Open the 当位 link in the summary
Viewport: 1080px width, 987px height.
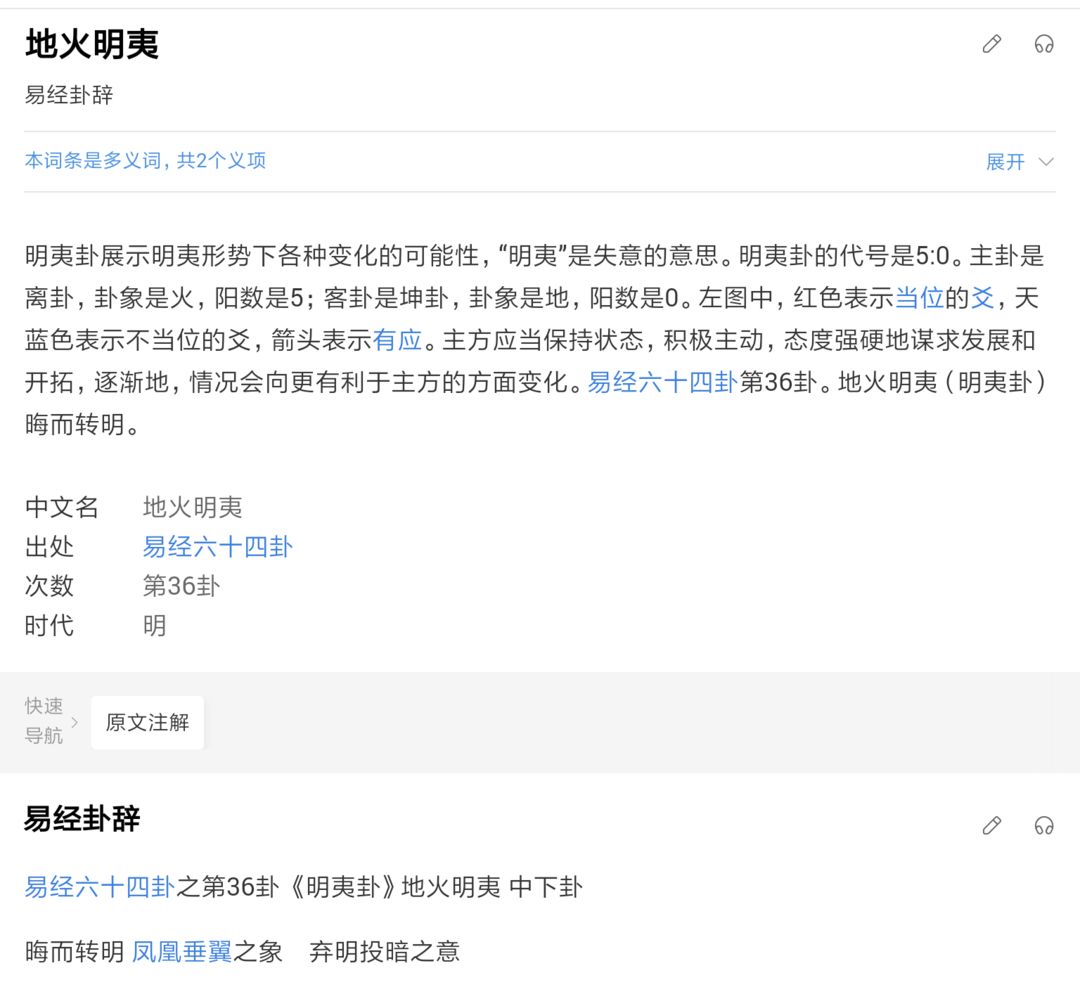(x=919, y=298)
